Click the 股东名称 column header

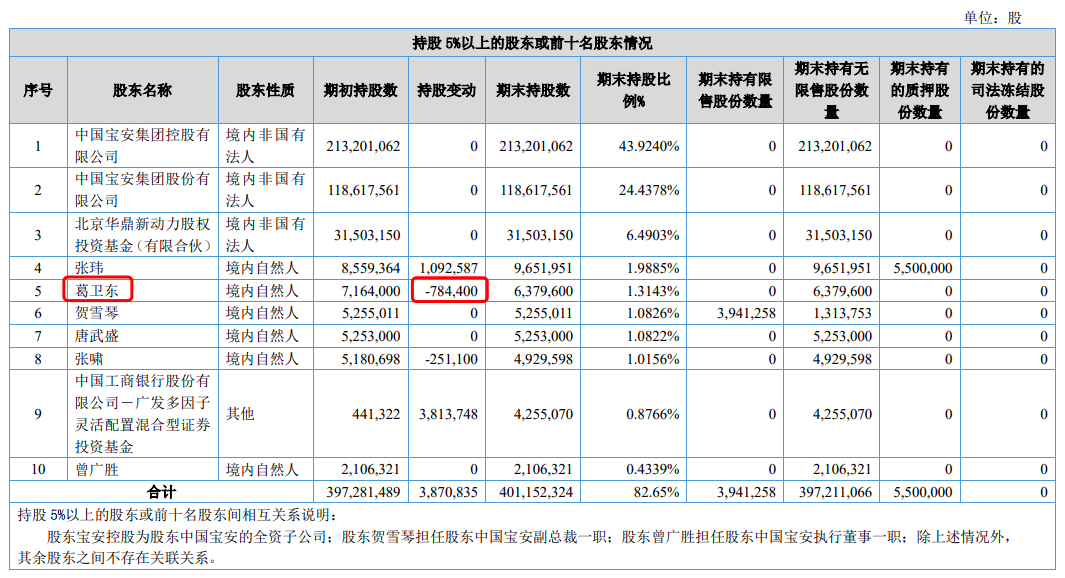pyautogui.click(x=142, y=90)
